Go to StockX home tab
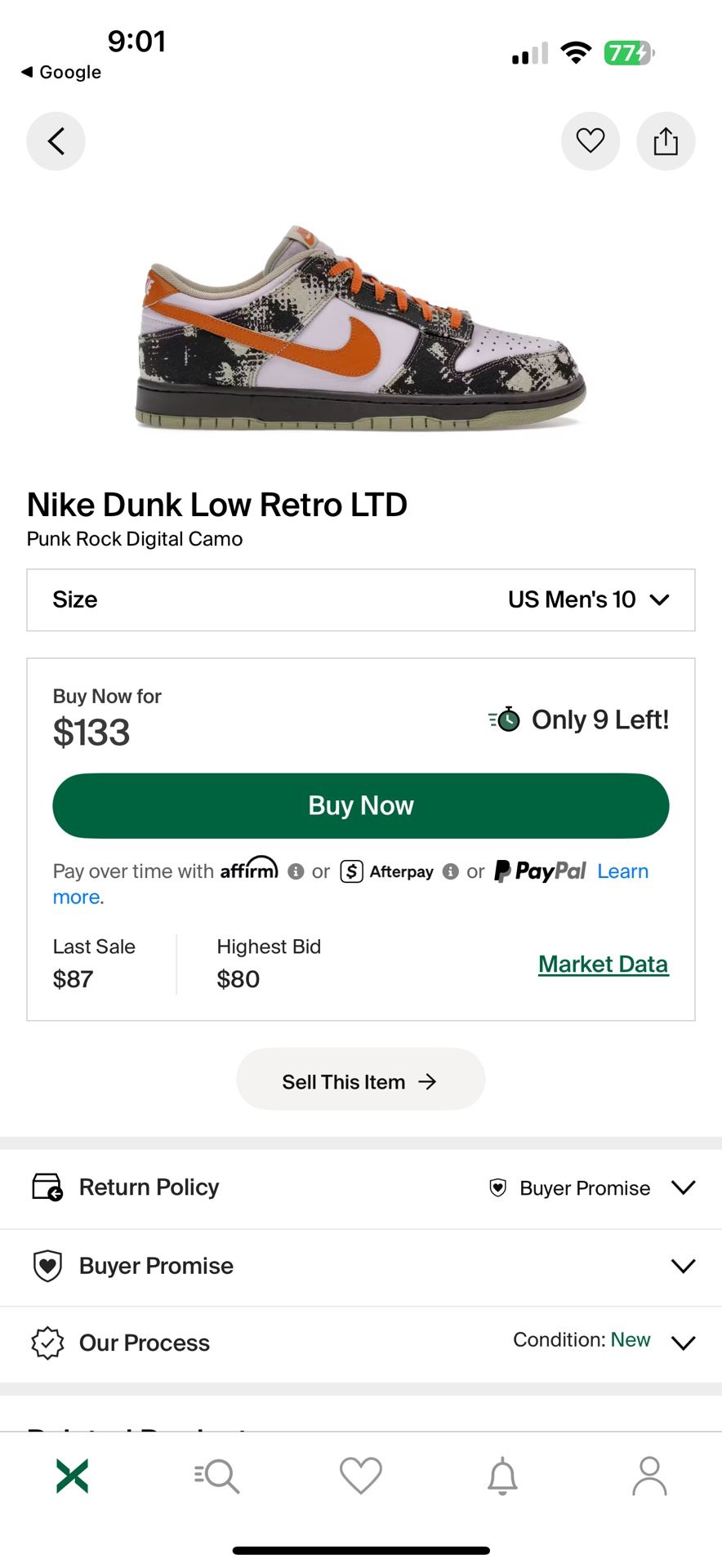722x1568 pixels. pyautogui.click(x=72, y=1476)
